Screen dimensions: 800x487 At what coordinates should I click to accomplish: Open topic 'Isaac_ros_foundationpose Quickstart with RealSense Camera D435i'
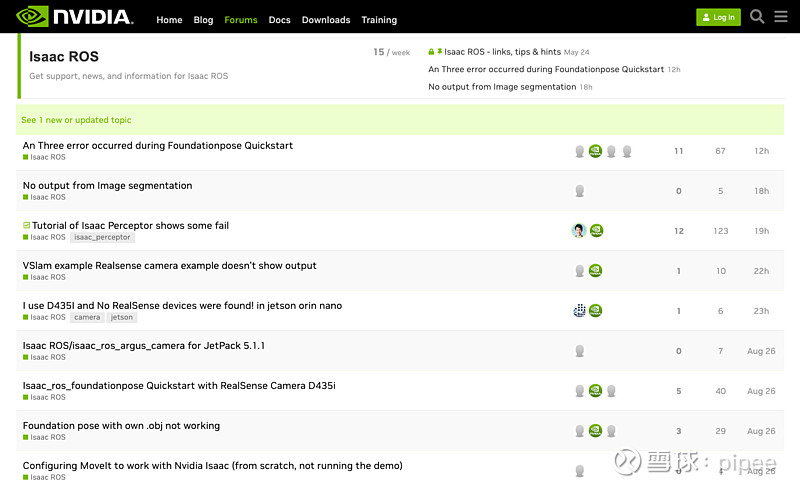tap(179, 386)
